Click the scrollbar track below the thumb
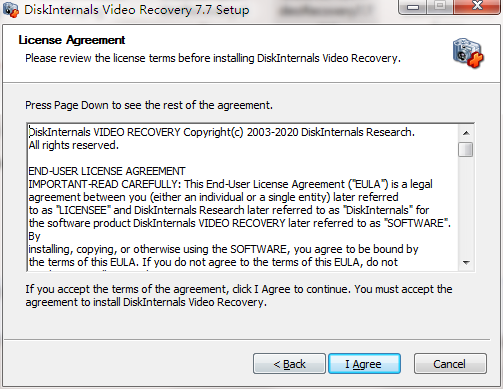This screenshot has height=389, width=503. (466, 206)
